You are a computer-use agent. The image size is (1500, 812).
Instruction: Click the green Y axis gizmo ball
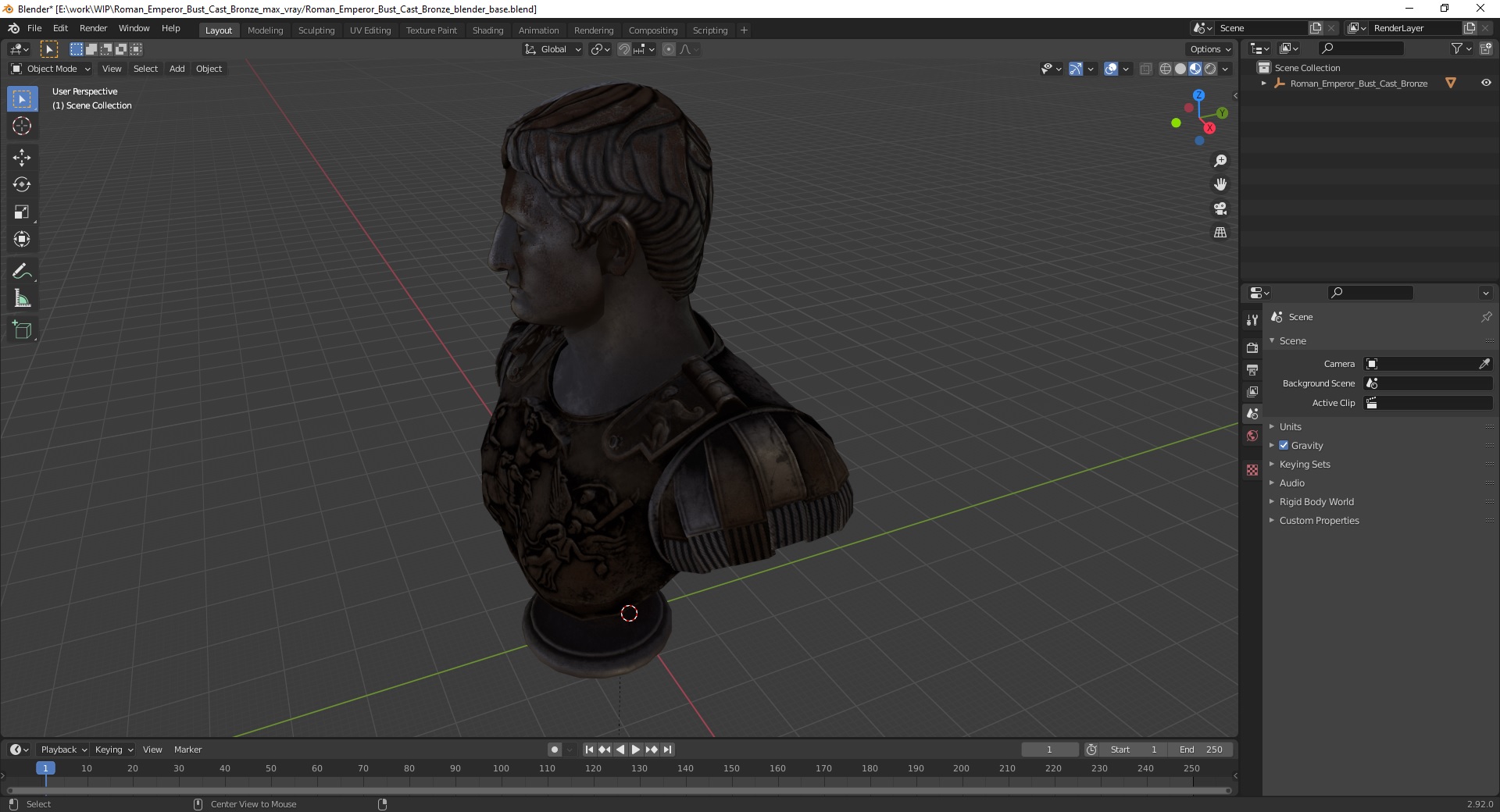point(1222,113)
